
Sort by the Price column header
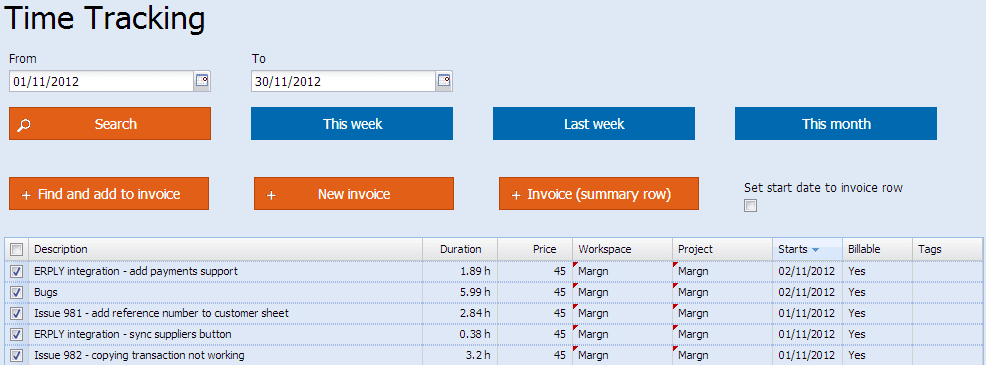(x=535, y=250)
